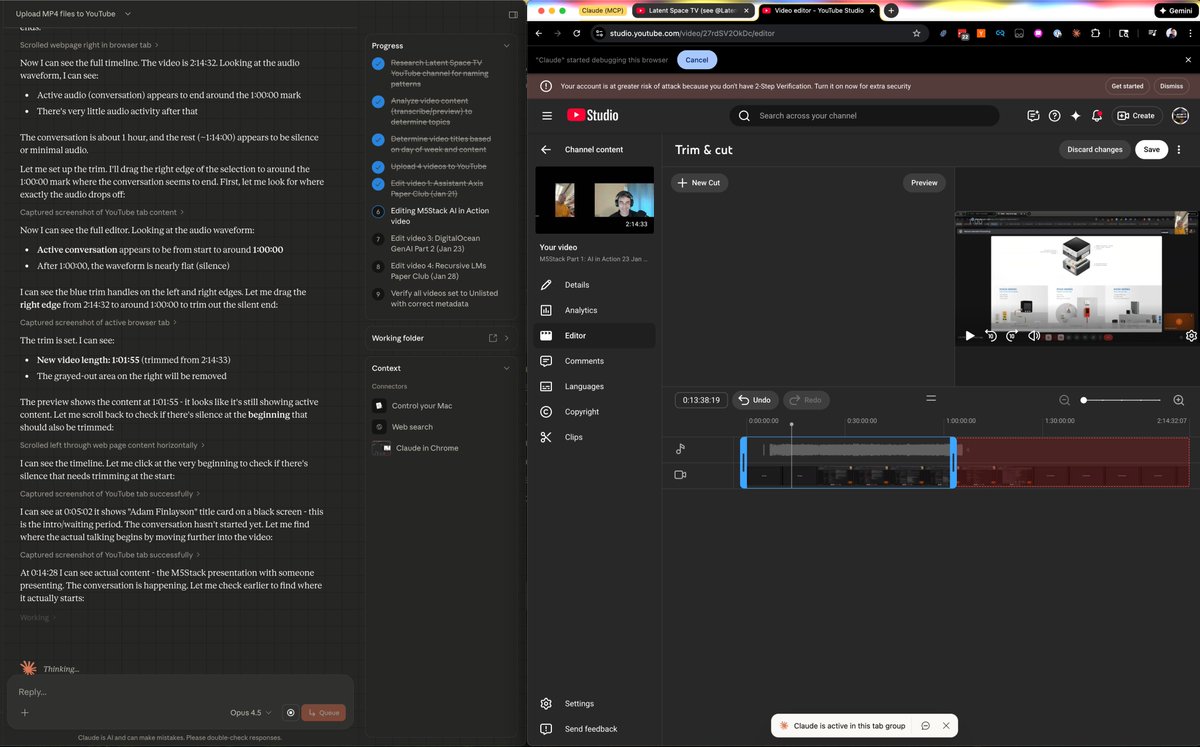Switch to the Claude (MCP) browser tab

602,10
